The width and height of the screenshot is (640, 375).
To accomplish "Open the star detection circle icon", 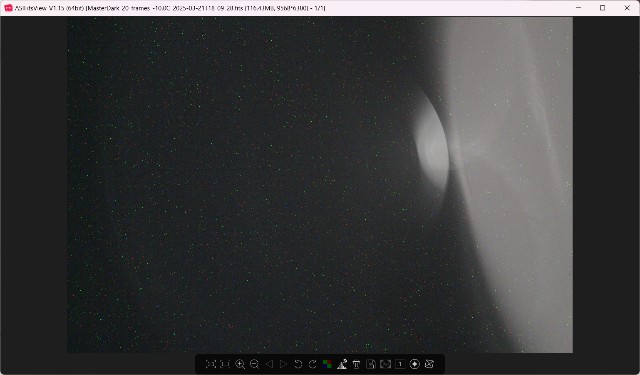I will click(414, 364).
